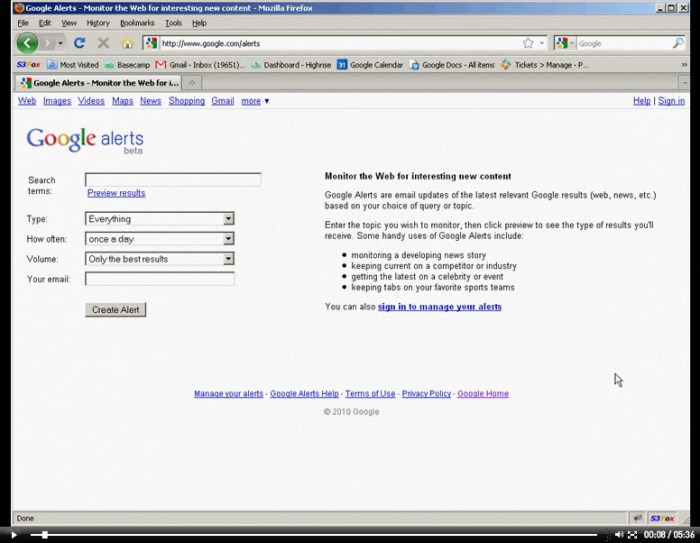
Task: Click sign in to manage your alerts link
Action: 440,307
